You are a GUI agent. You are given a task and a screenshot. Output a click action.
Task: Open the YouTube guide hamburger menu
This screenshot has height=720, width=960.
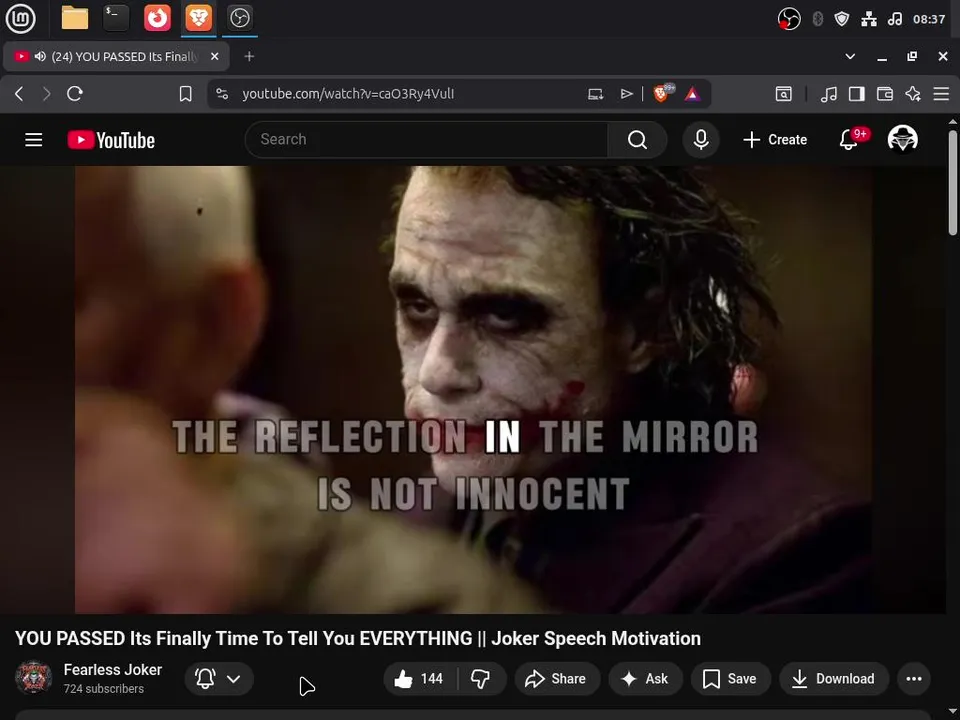[x=34, y=140]
